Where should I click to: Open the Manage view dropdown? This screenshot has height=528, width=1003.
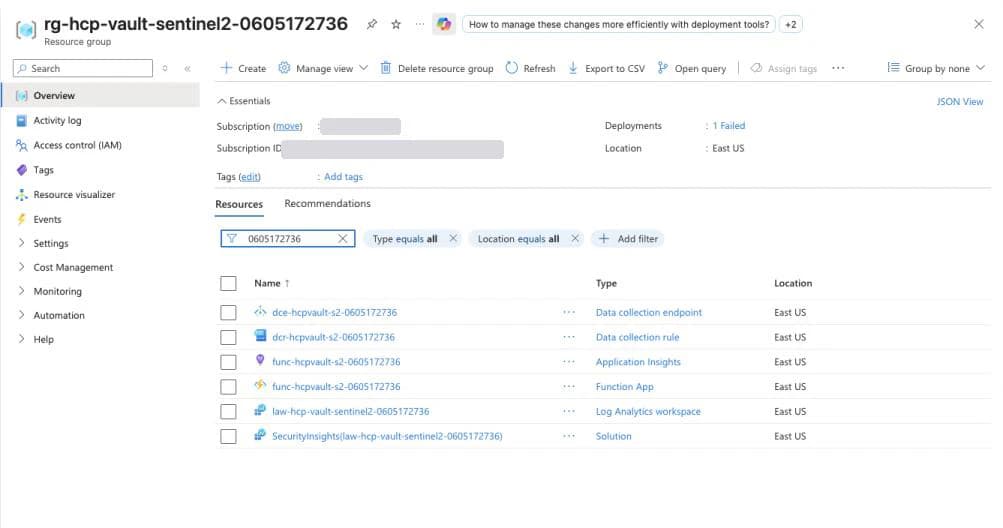point(323,68)
